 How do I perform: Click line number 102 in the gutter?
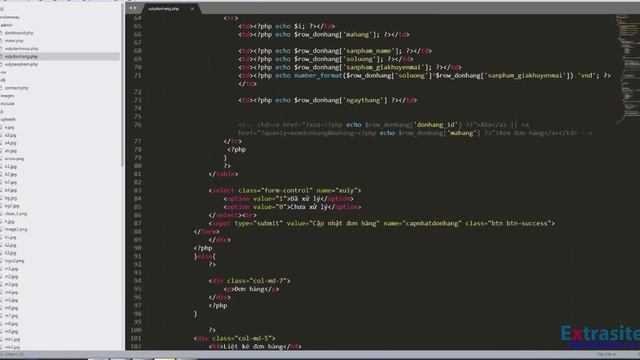click(x=136, y=346)
